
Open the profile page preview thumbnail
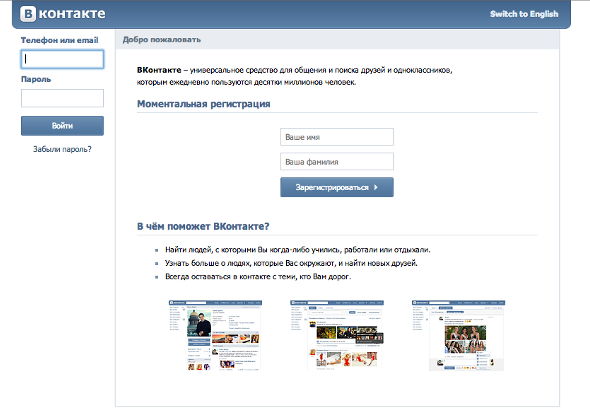[x=215, y=335]
